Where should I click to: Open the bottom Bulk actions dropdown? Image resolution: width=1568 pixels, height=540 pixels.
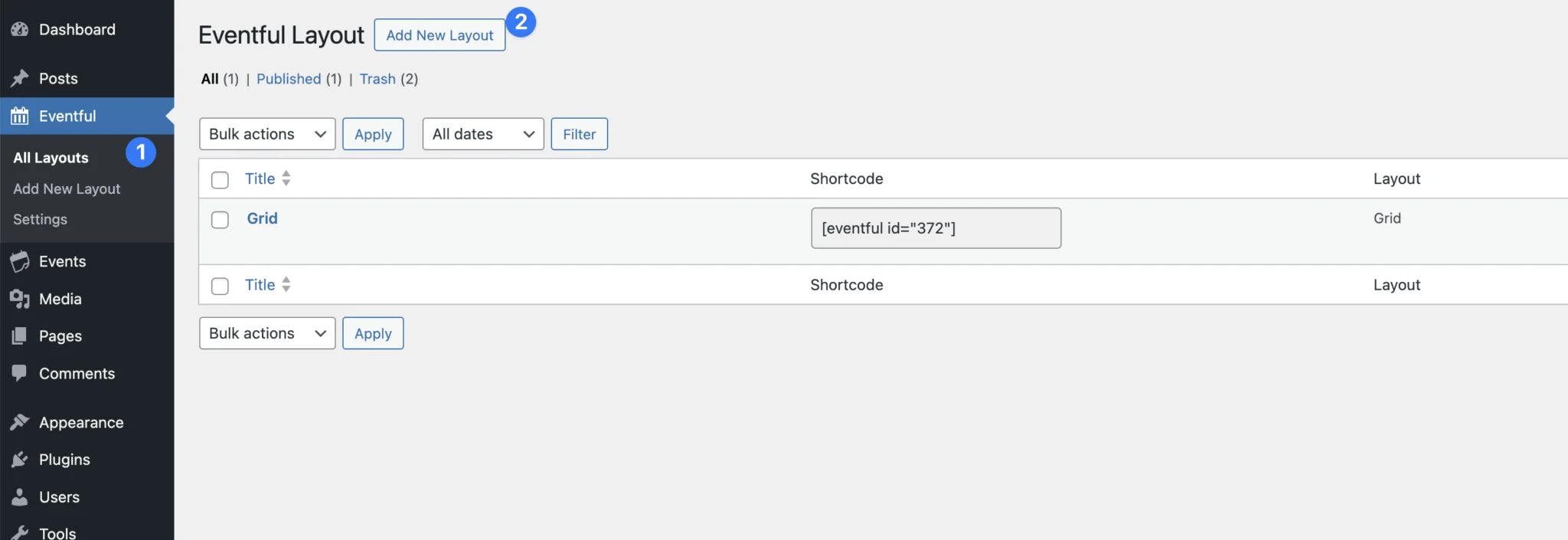(x=267, y=333)
